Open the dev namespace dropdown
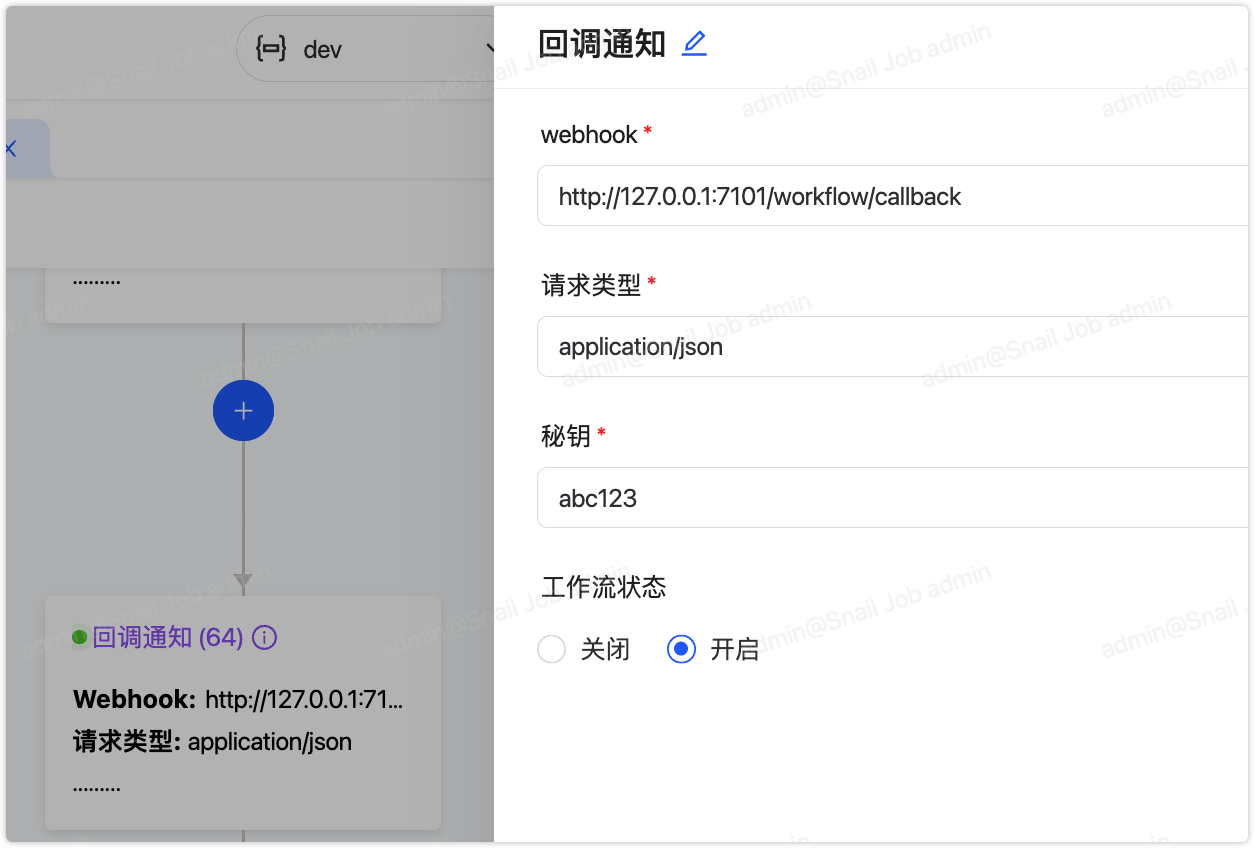1254x848 pixels. click(x=370, y=48)
